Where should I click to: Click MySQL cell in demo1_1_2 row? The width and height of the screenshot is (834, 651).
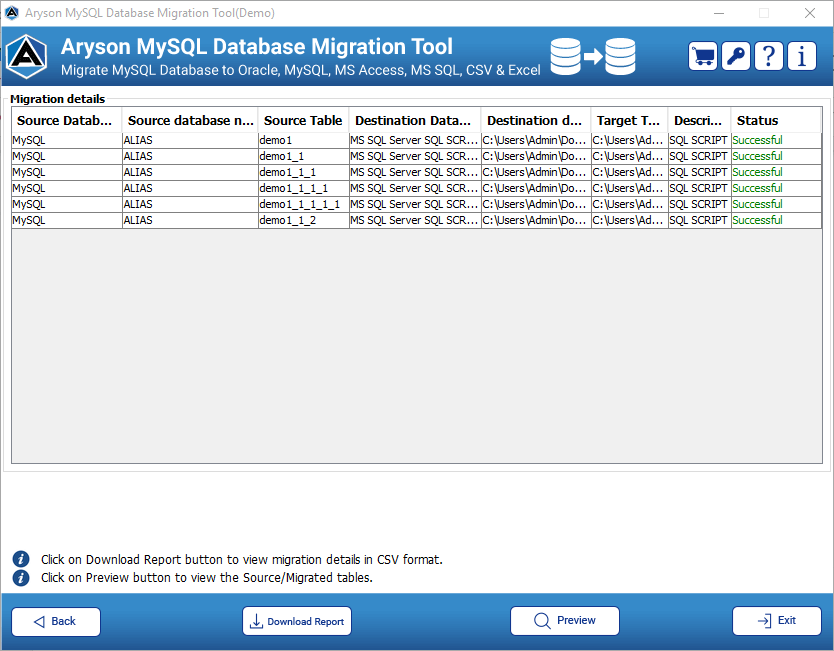[67, 220]
